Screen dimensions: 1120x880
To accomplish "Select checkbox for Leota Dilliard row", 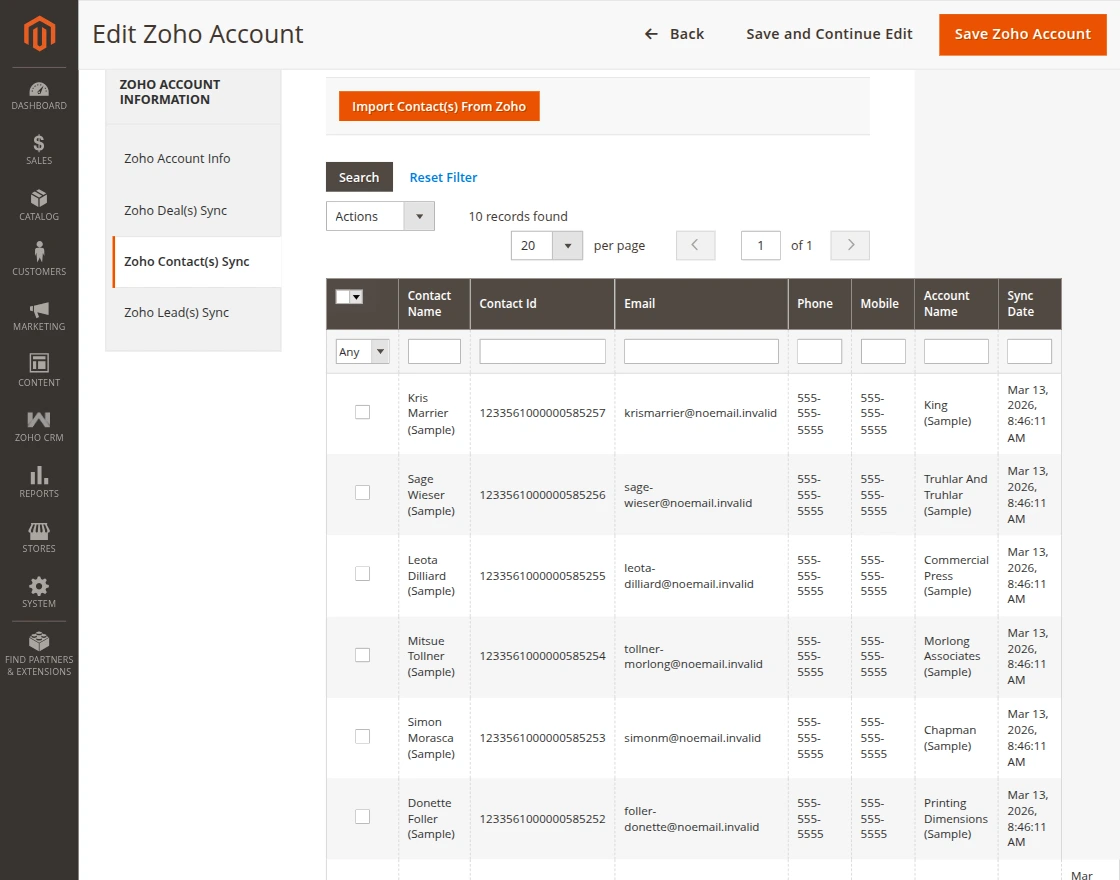I will 362,574.
